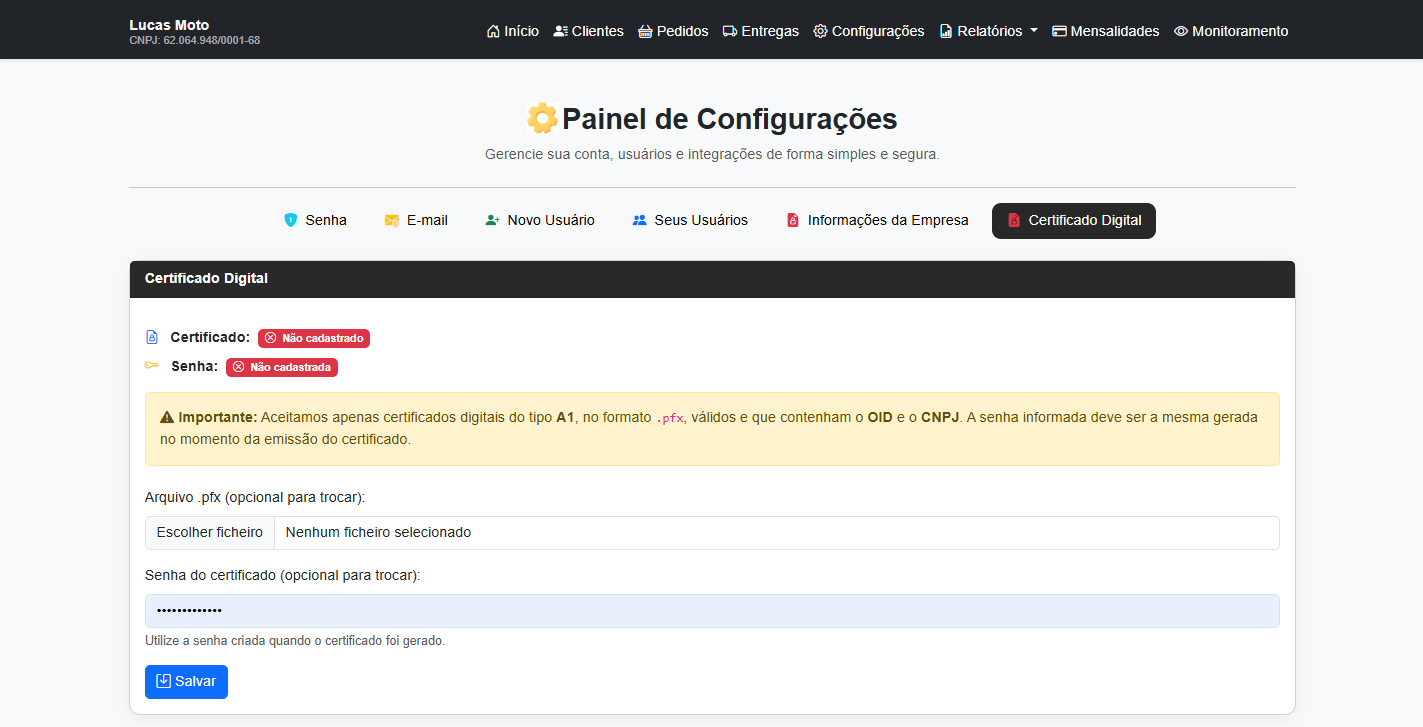The height and width of the screenshot is (727, 1423).
Task: Click the Não cadastrado certificate badge
Action: [x=314, y=338]
